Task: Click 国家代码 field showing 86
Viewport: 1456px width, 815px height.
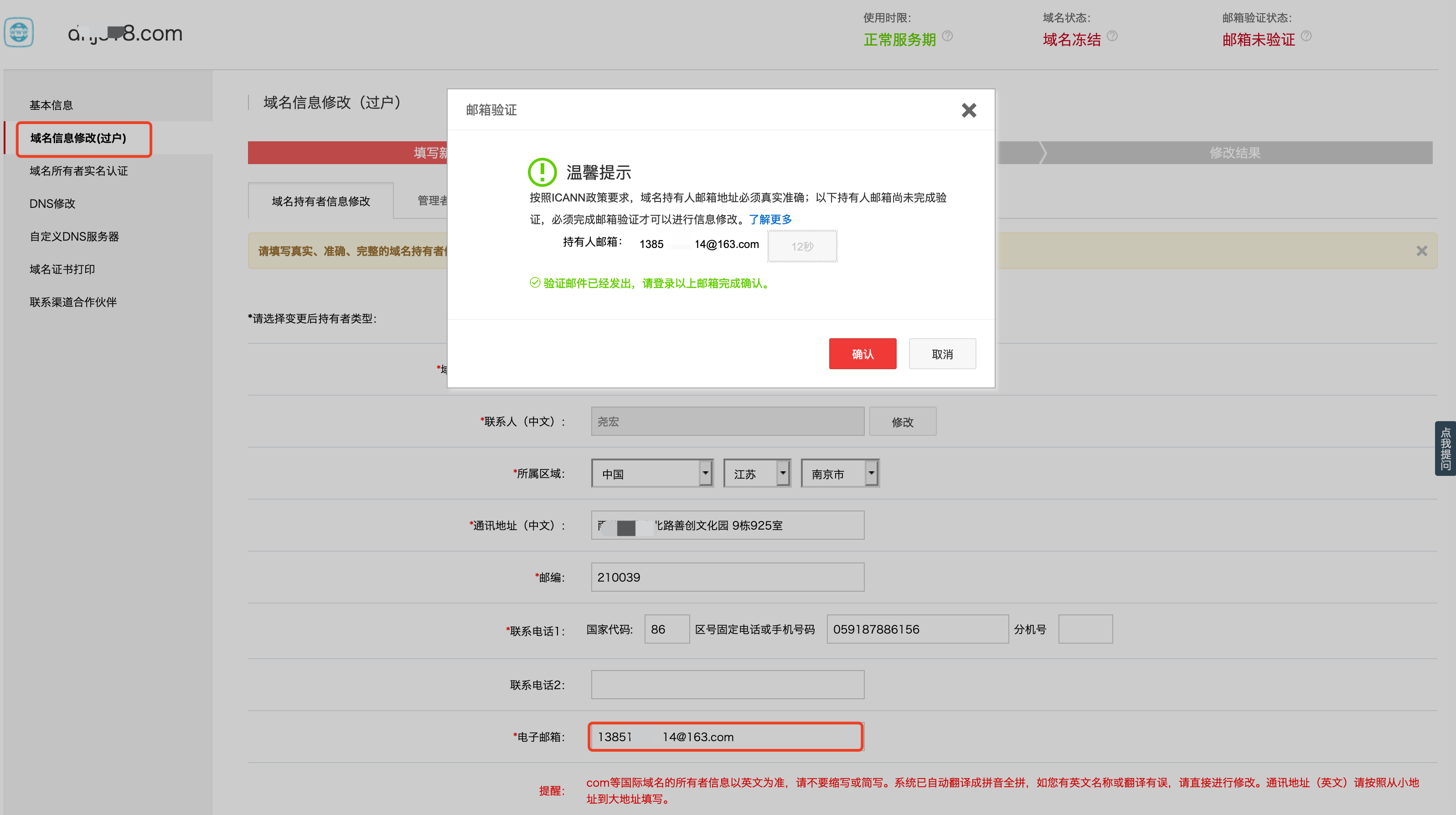Action: 667,629
